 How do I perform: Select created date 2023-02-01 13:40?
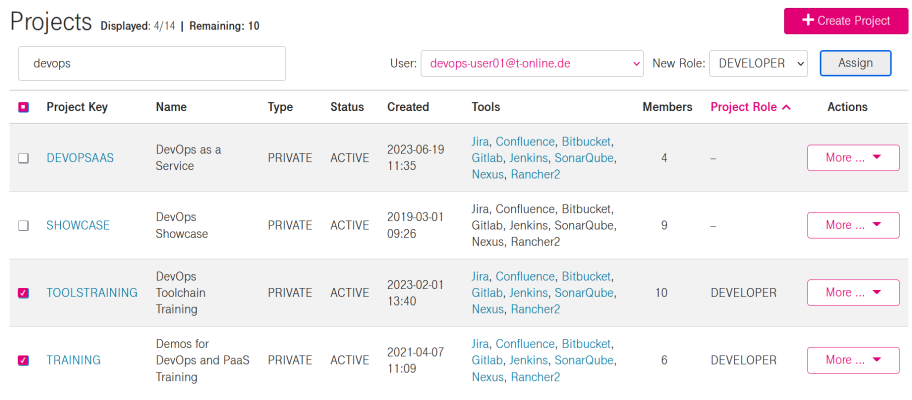(x=416, y=292)
